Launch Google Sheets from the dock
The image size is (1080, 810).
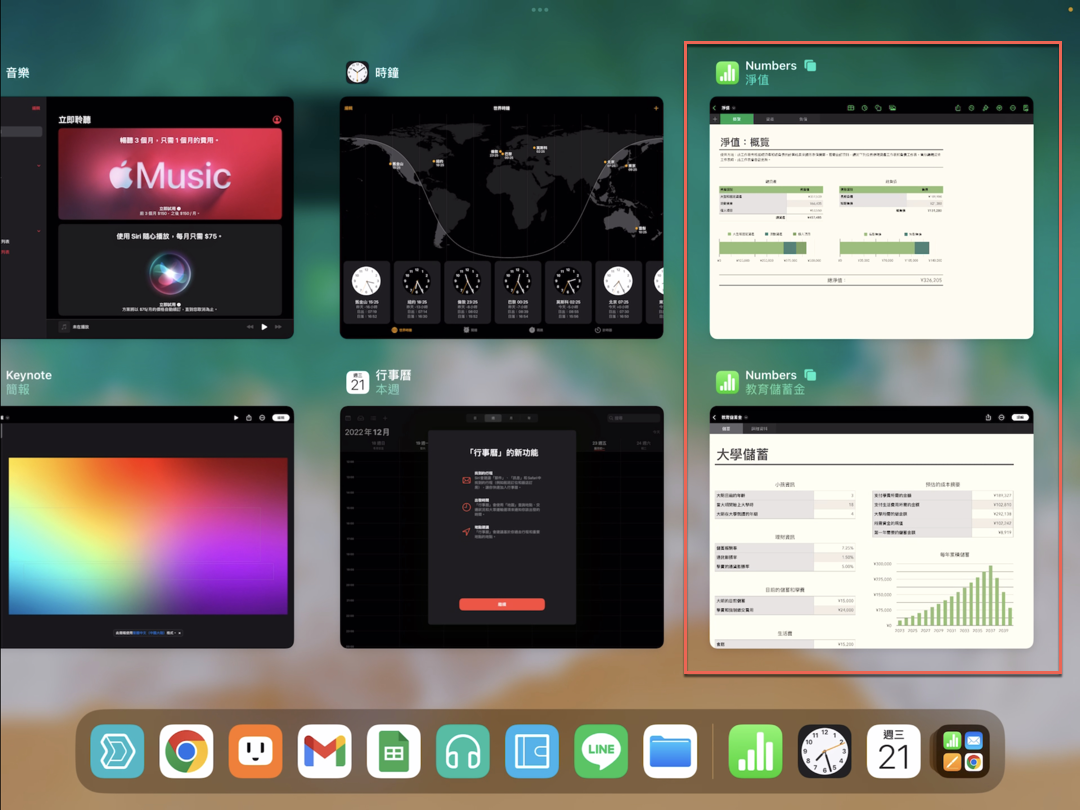pyautogui.click(x=393, y=751)
